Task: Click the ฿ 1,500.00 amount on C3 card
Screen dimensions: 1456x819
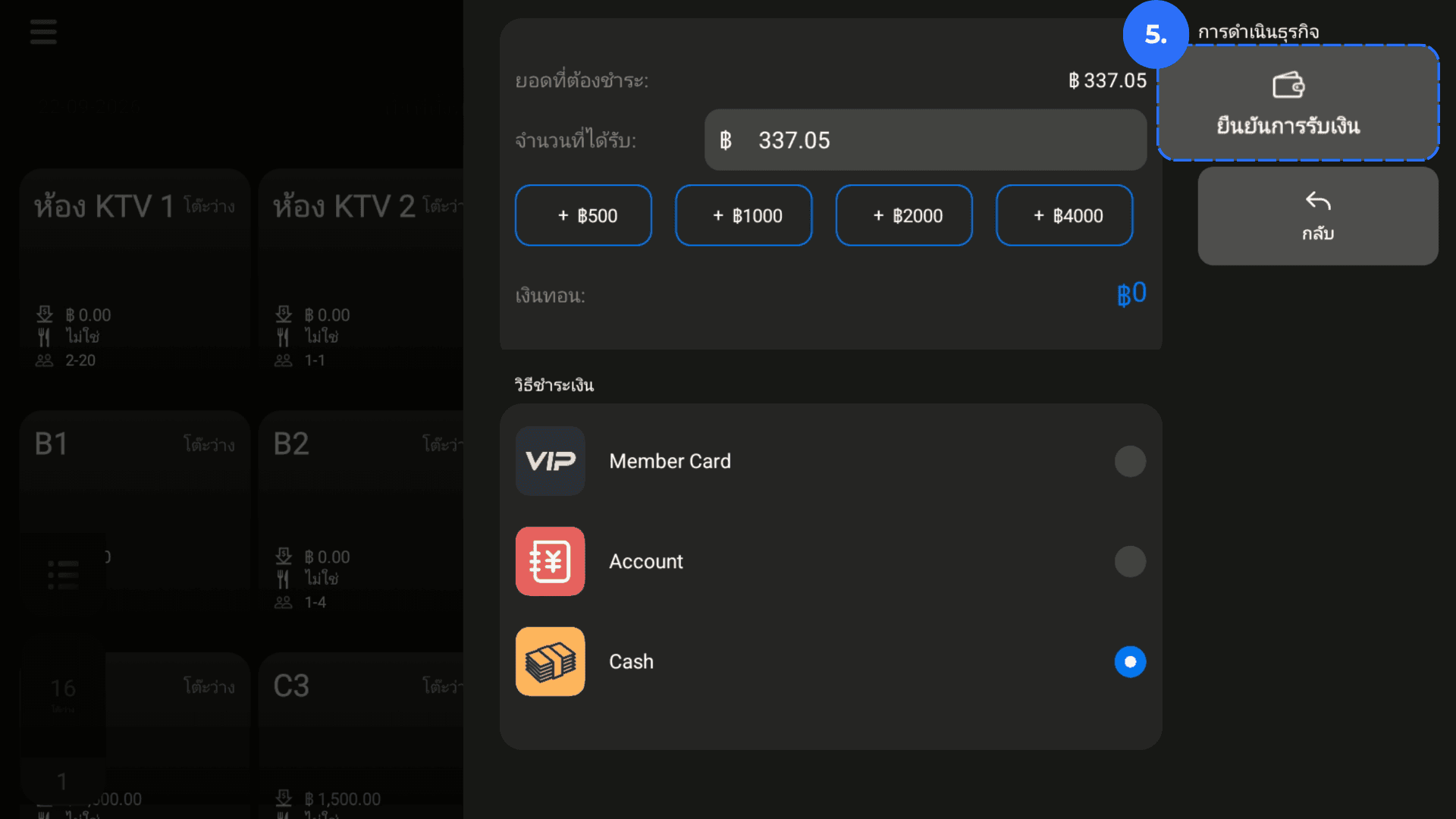Action: 342,799
